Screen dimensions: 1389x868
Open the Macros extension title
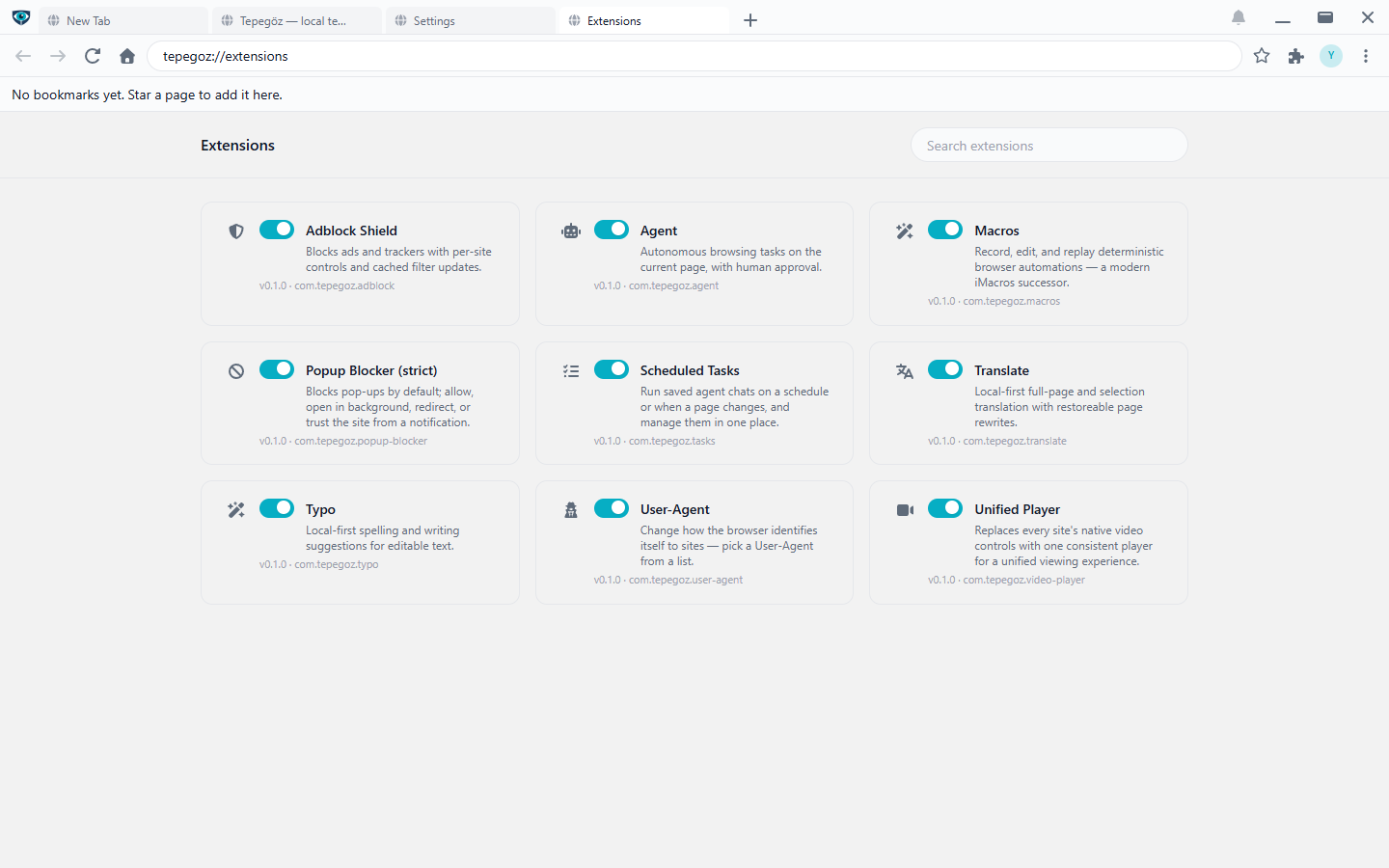996,231
